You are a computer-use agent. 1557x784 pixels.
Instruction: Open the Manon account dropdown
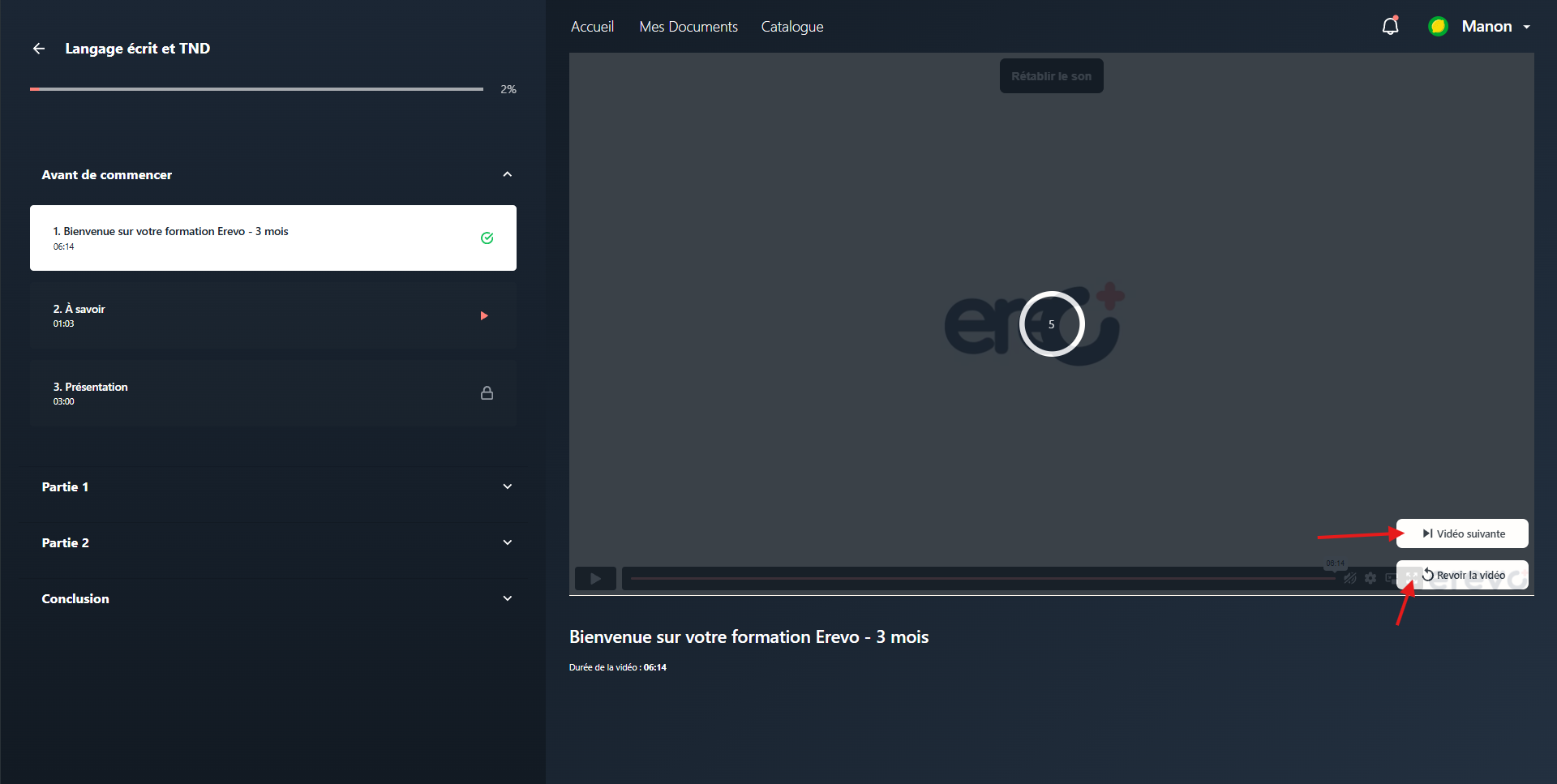click(x=1496, y=26)
